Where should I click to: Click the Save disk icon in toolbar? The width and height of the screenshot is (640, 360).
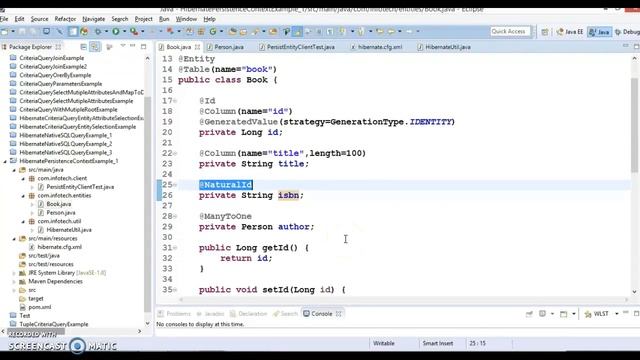point(22,31)
